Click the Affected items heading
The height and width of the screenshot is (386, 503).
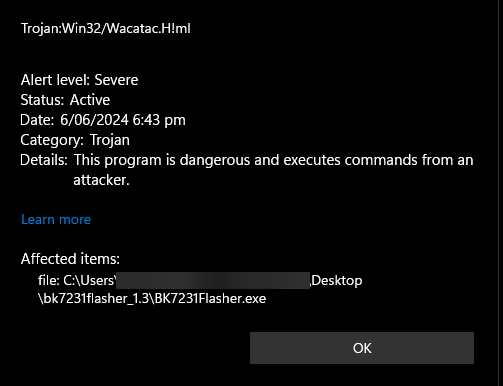tap(70, 259)
